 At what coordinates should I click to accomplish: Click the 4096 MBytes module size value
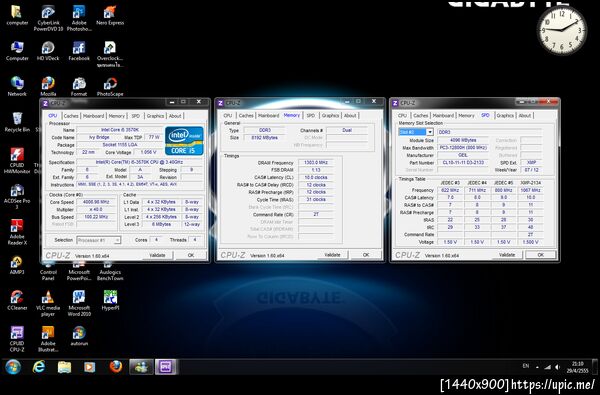tap(463, 140)
